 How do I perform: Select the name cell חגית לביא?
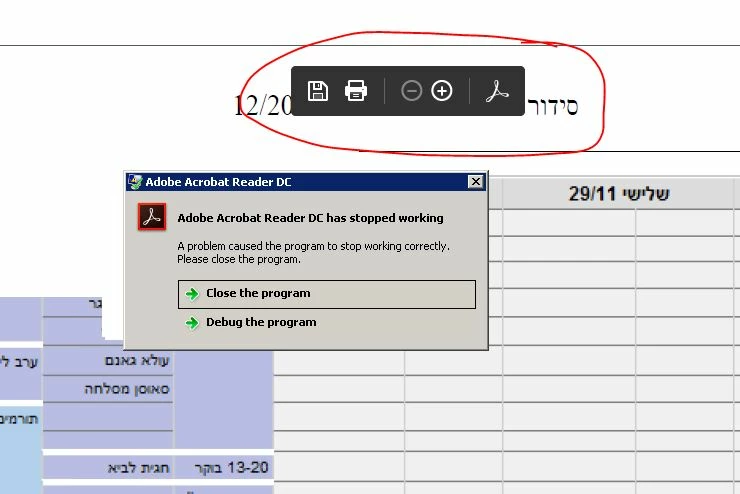pyautogui.click(x=109, y=468)
